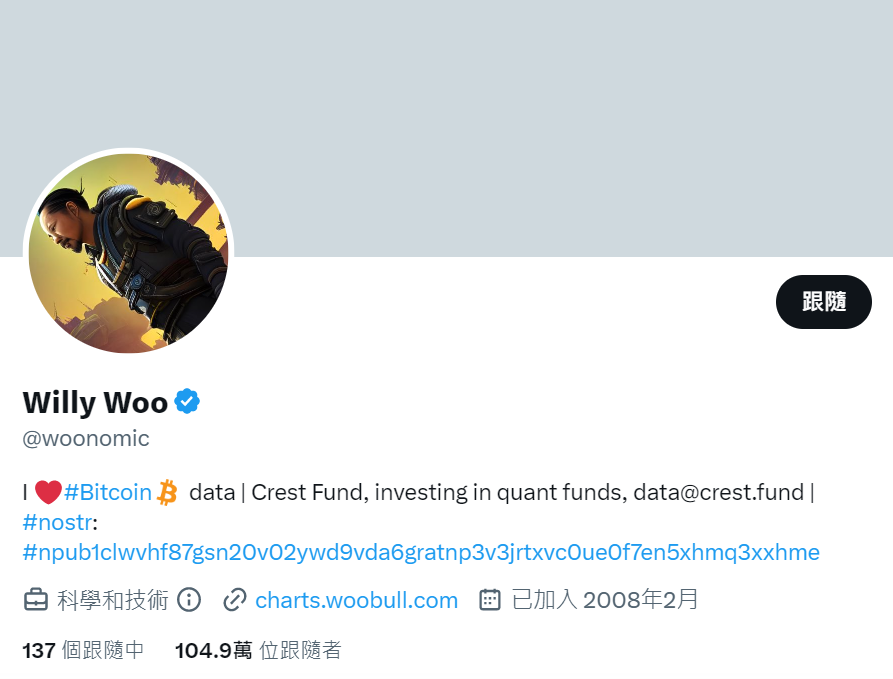Click the red heart emoji in bio
The width and height of the screenshot is (893, 679).
click(48, 492)
